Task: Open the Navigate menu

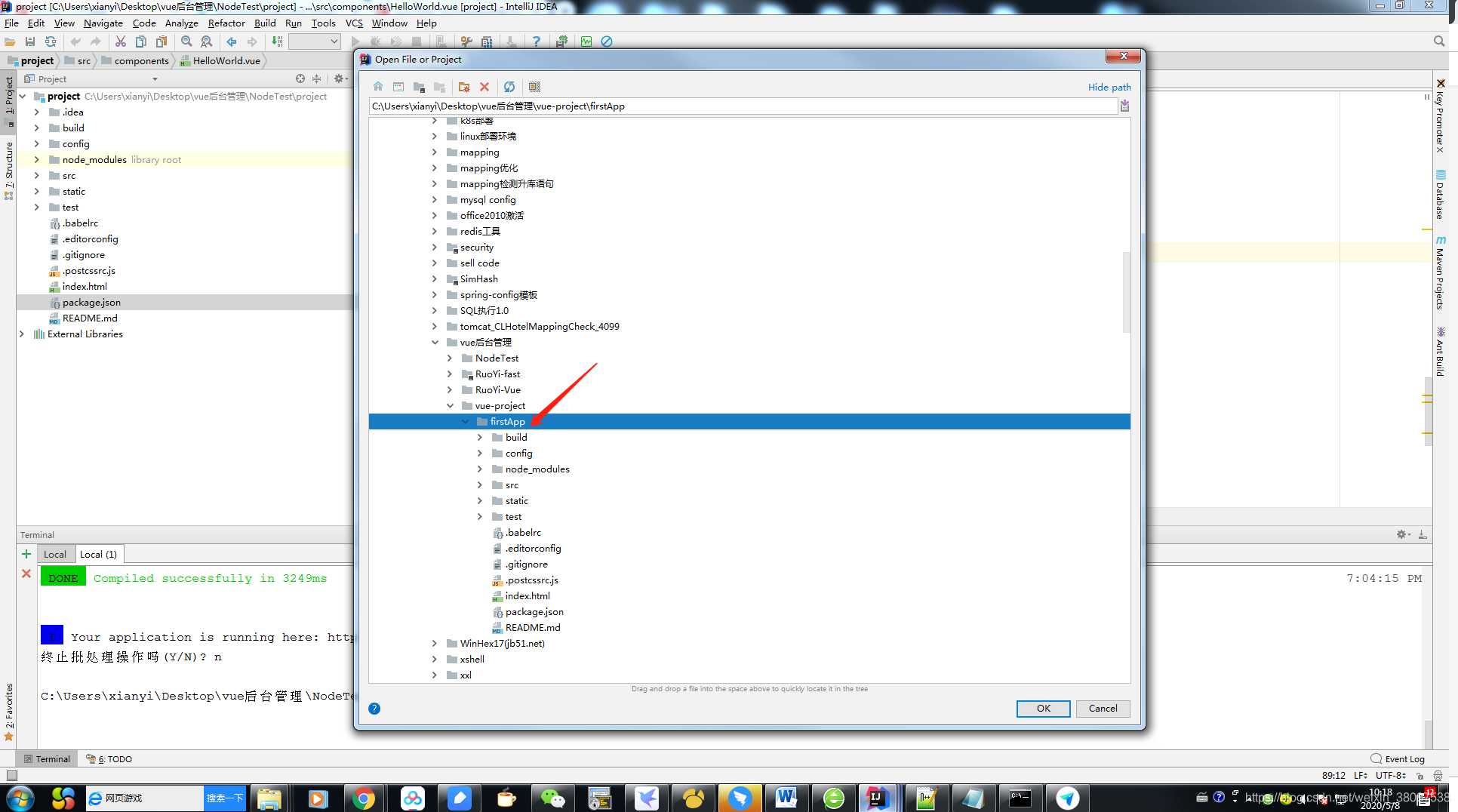Action: coord(103,23)
